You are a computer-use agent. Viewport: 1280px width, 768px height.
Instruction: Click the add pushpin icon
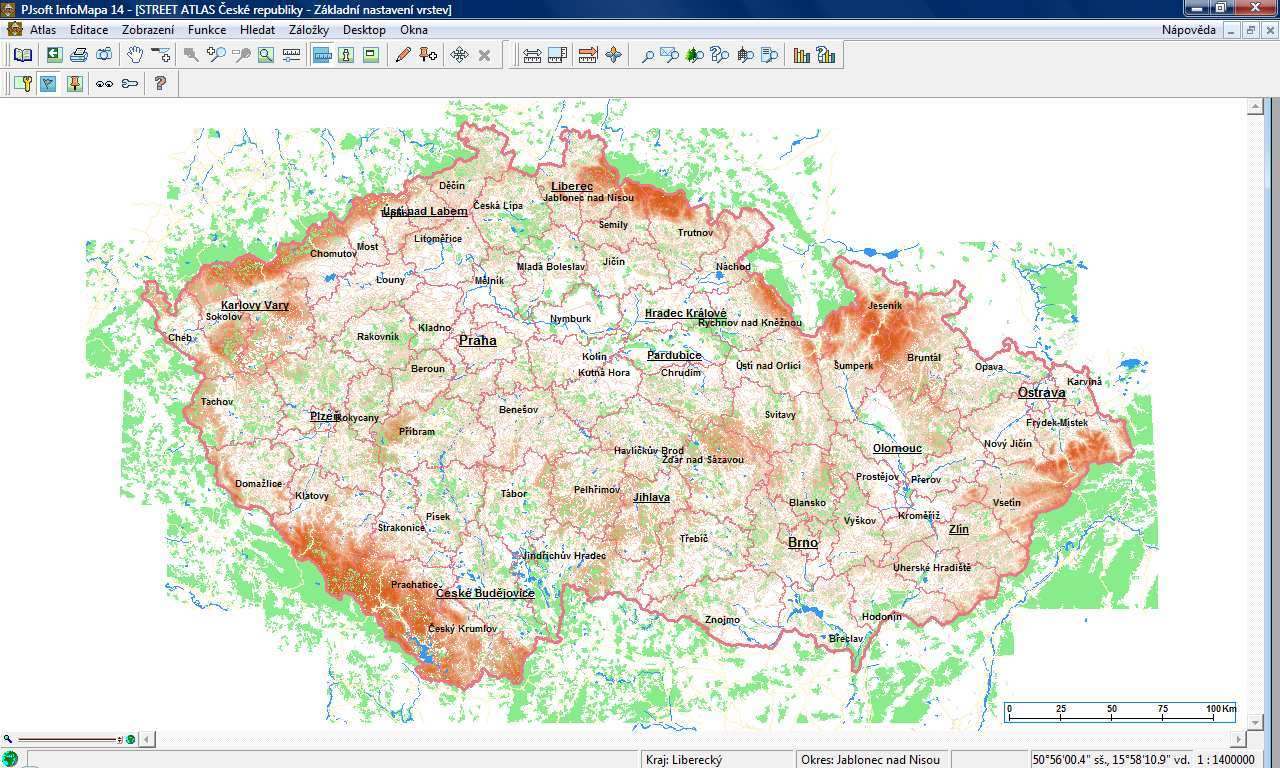428,55
